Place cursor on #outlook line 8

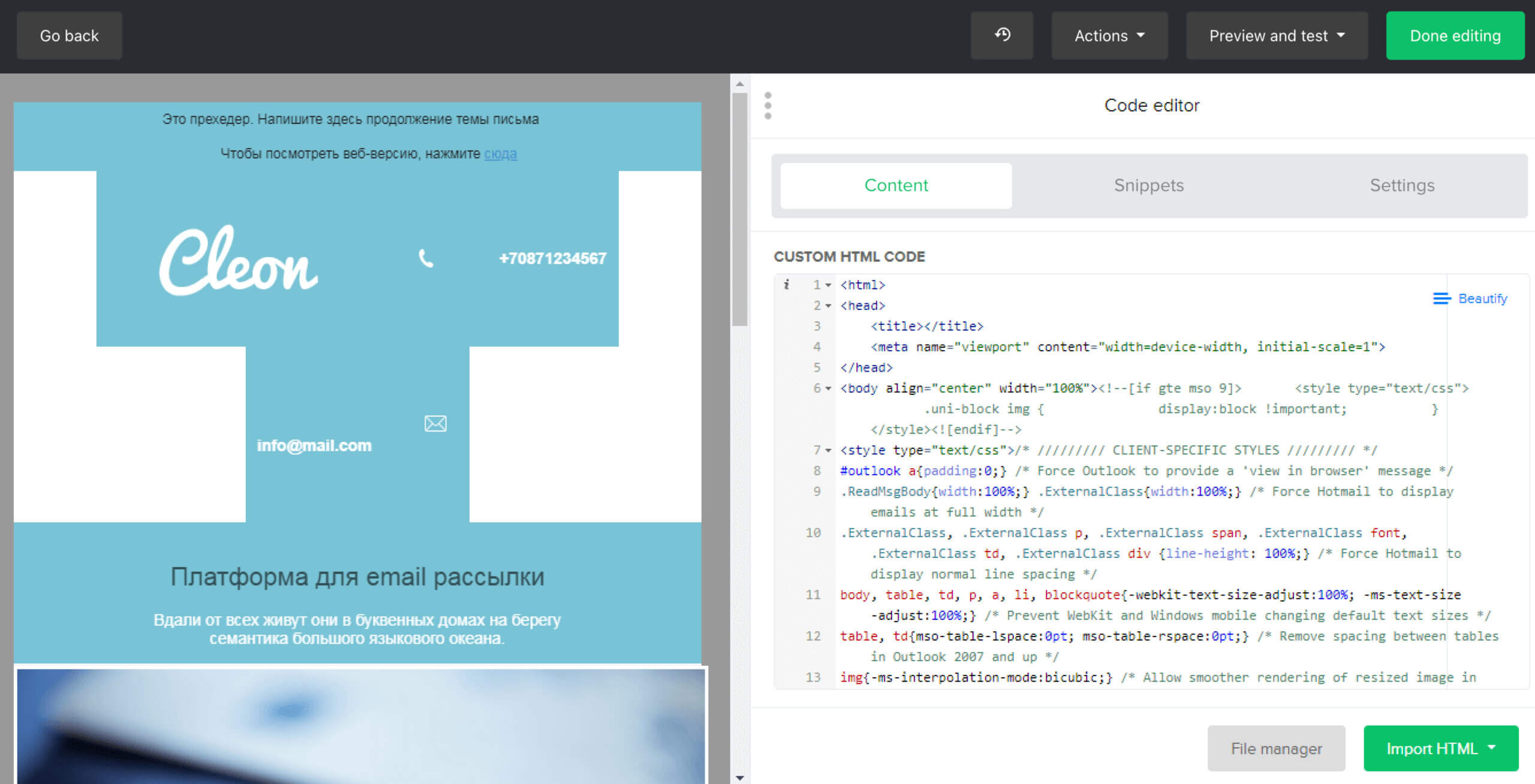click(x=1146, y=471)
